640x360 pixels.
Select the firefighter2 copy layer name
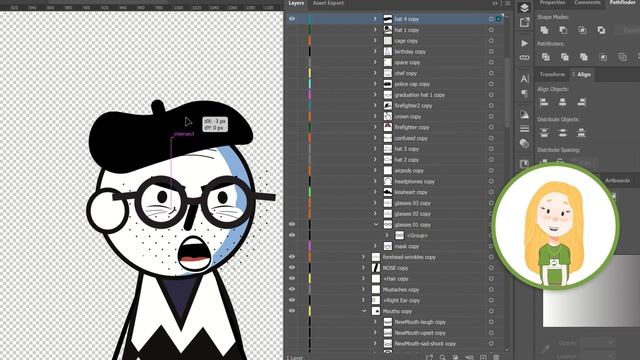coord(413,105)
